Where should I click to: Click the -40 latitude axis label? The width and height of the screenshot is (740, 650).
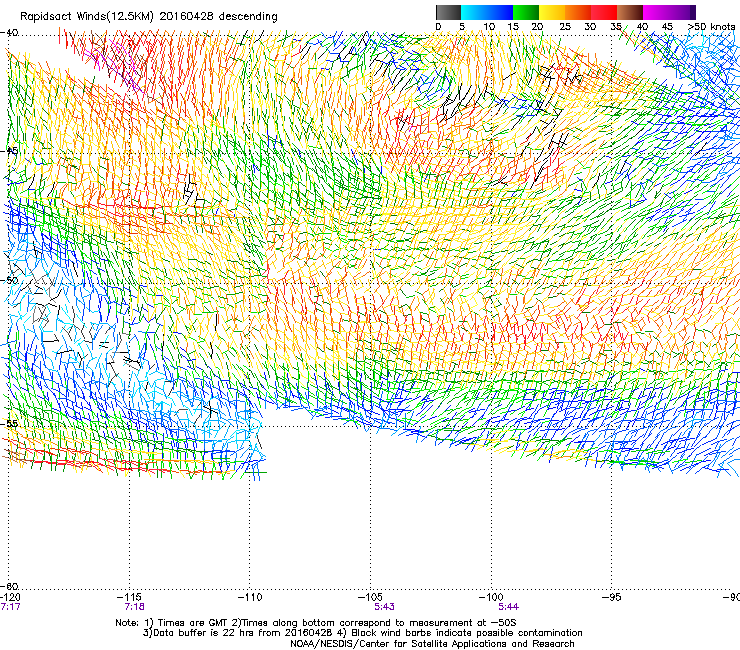click(x=9, y=33)
